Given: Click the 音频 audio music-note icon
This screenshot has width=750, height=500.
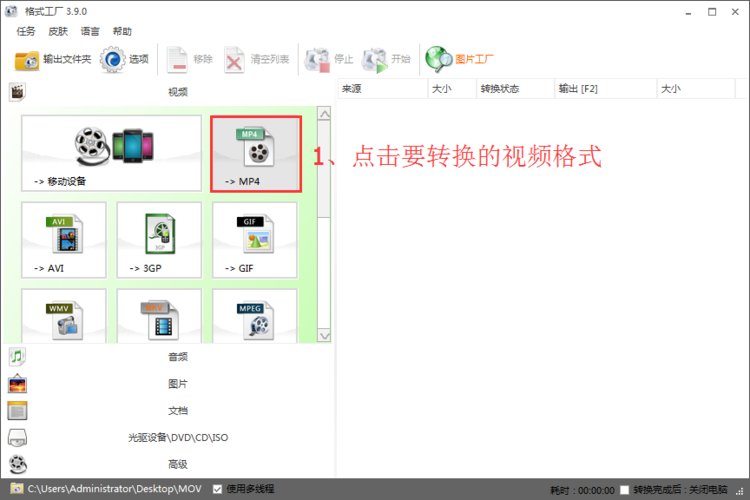Looking at the screenshot, I should (x=17, y=356).
